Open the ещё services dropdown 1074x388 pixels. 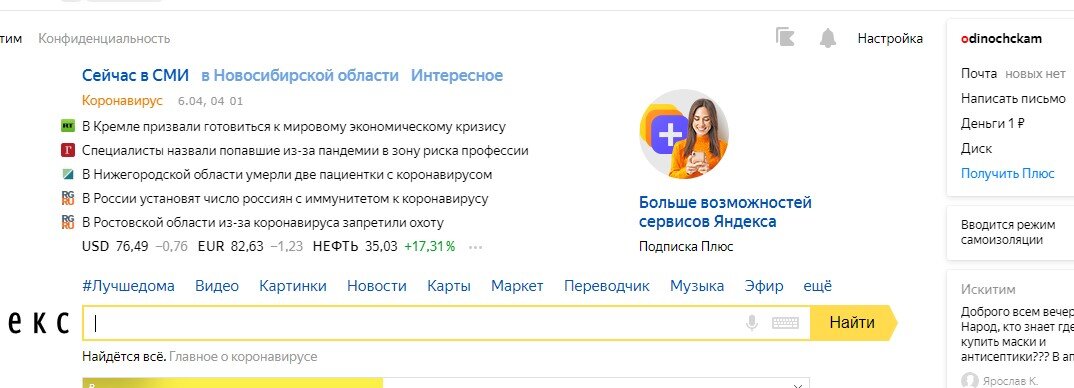[x=817, y=286]
